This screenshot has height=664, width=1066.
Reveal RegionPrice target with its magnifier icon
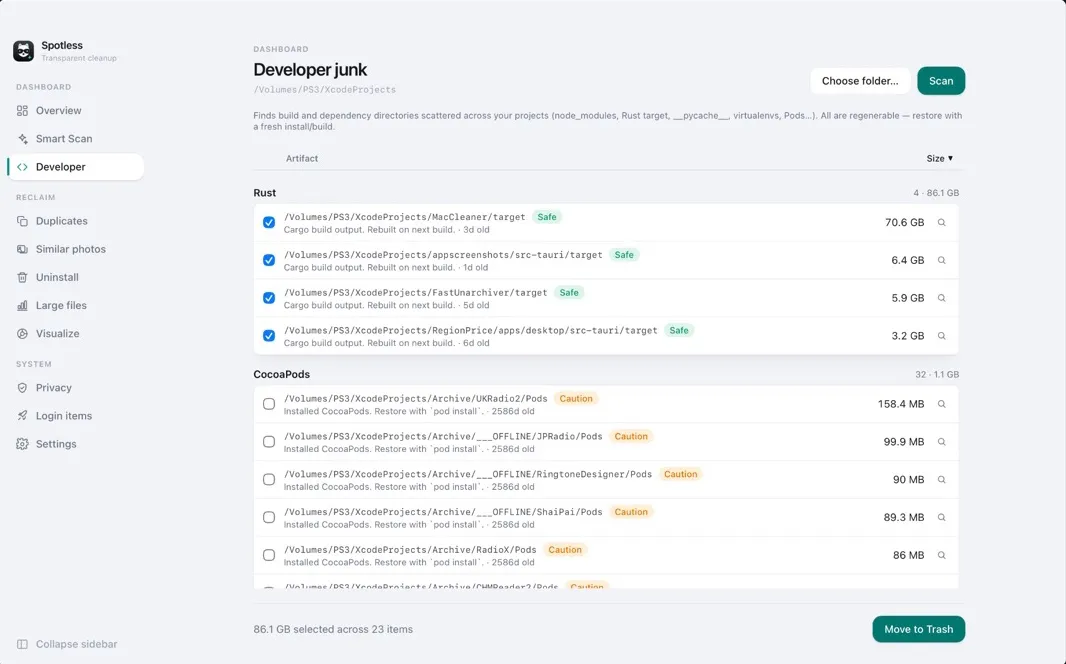942,336
